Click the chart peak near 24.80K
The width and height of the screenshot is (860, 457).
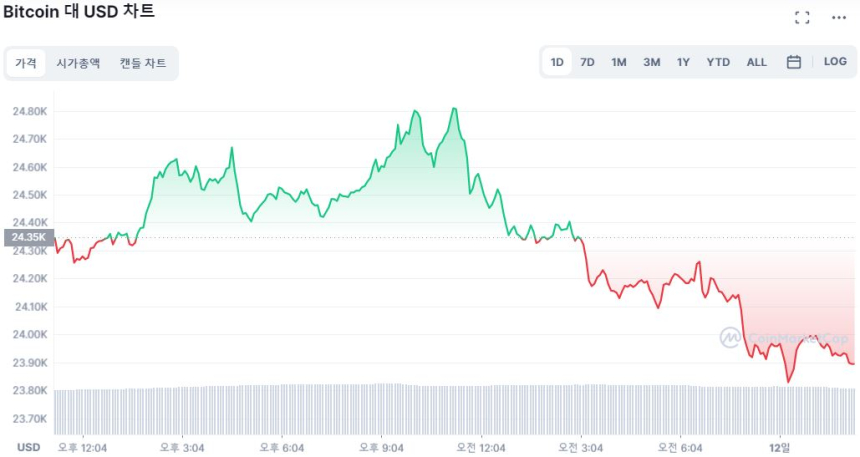pos(455,109)
